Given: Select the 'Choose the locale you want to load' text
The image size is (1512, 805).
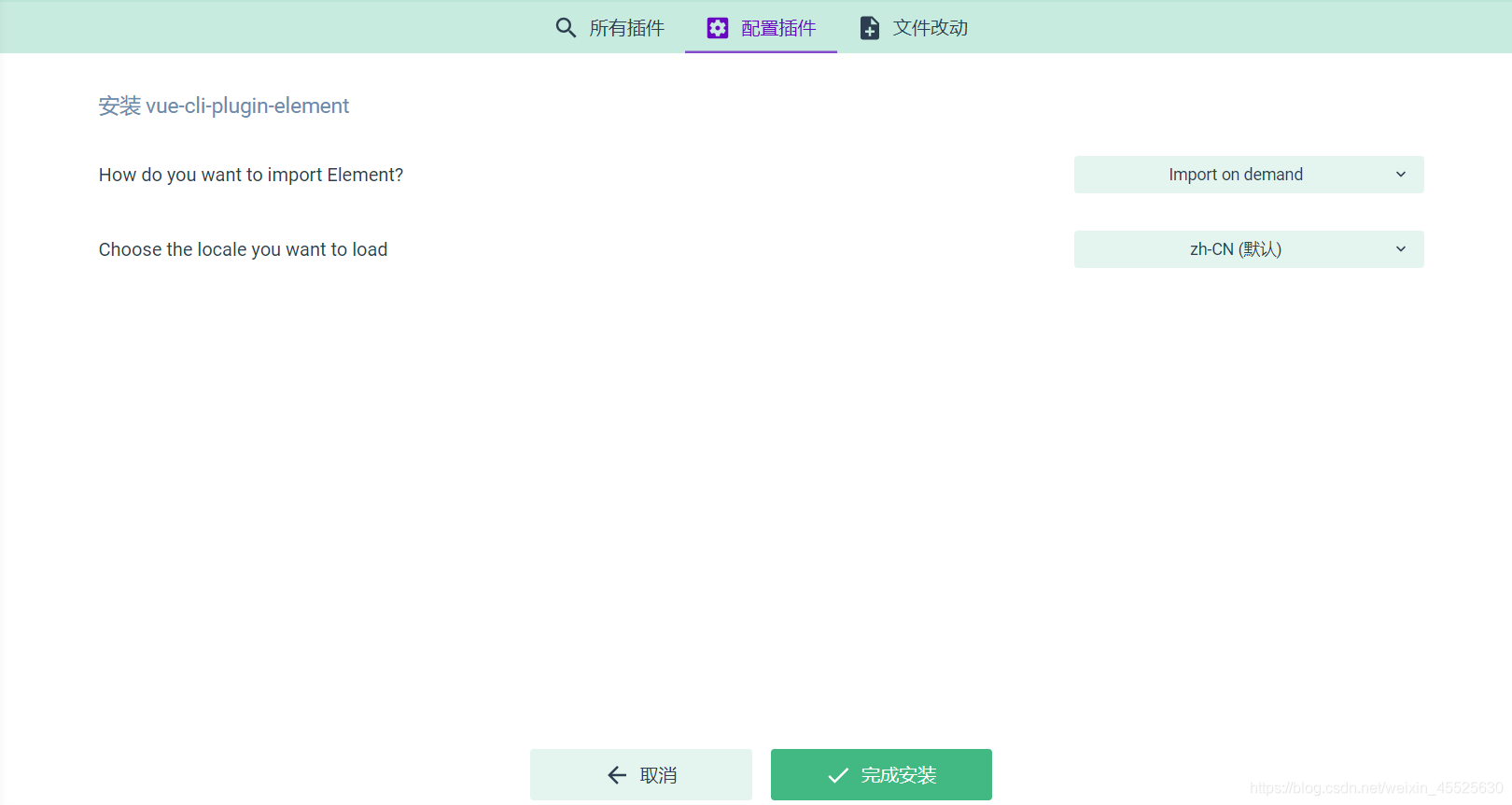Looking at the screenshot, I should click(x=244, y=249).
